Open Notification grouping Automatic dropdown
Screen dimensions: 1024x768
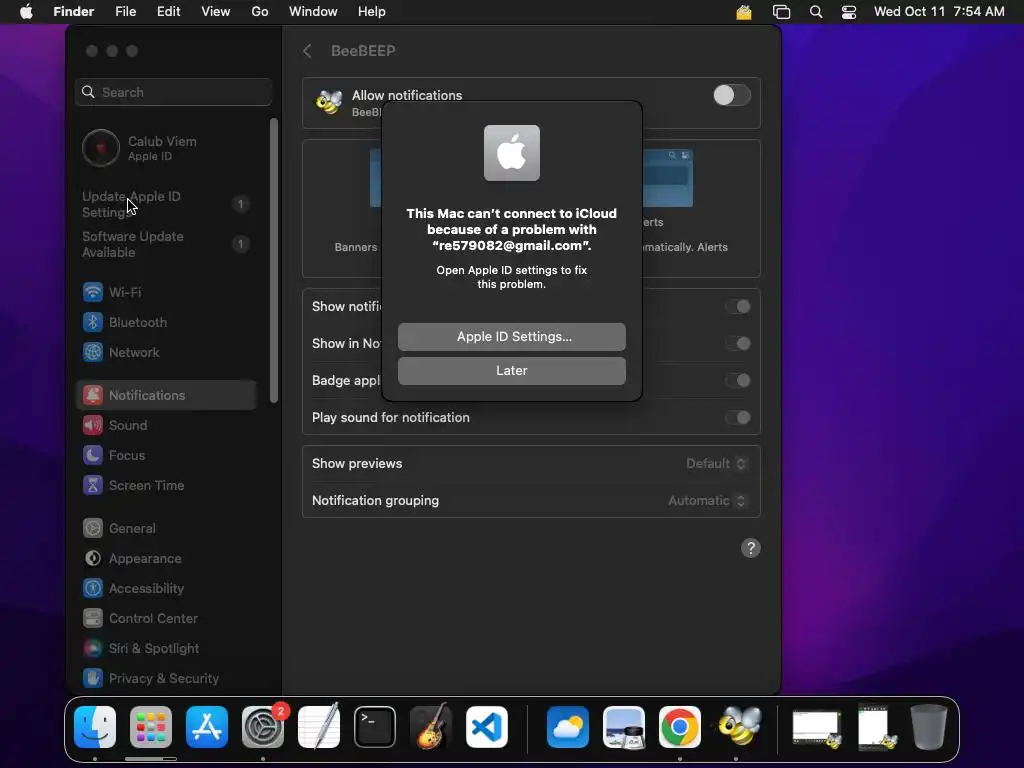(x=707, y=501)
